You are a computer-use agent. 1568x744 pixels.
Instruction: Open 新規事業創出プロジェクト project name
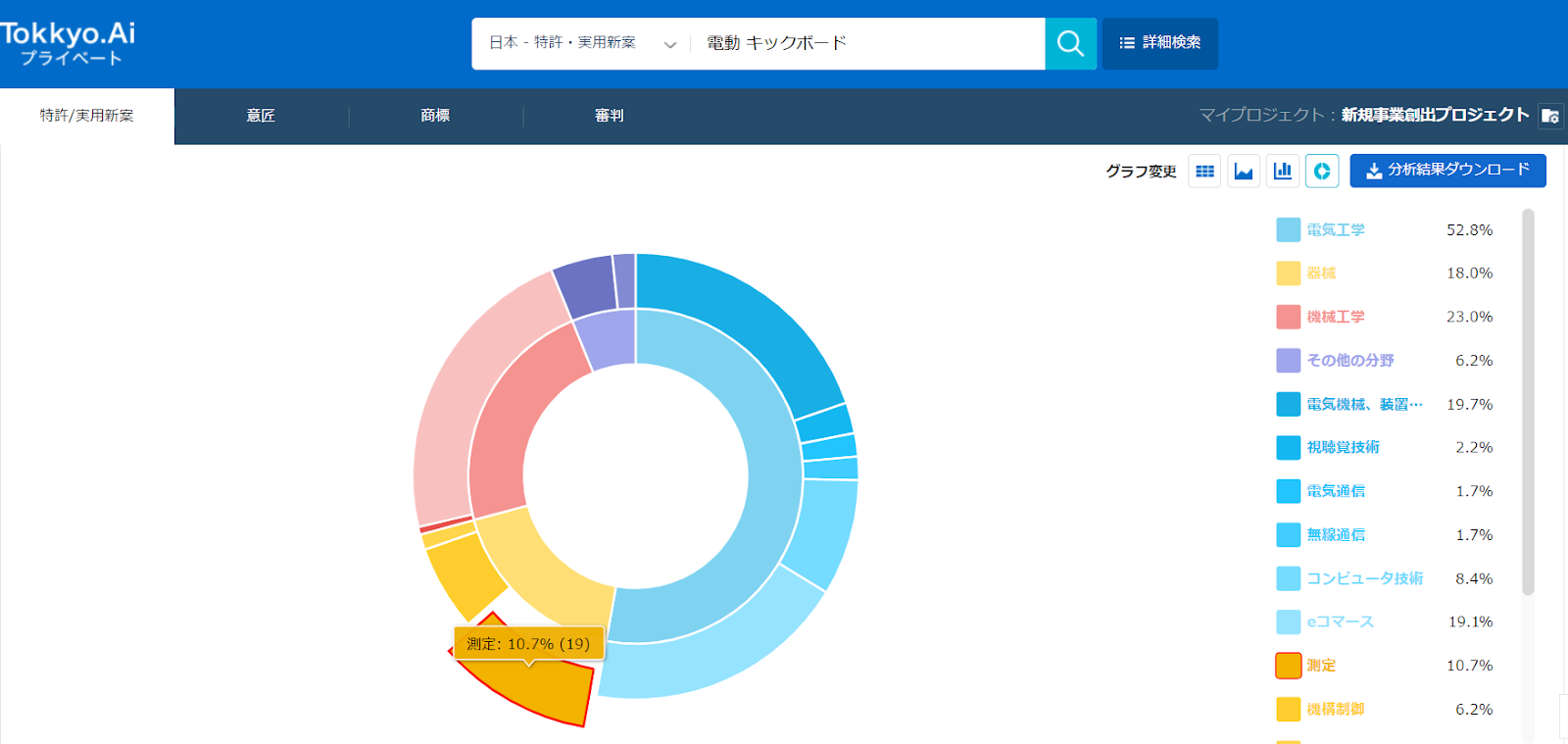(x=1435, y=115)
